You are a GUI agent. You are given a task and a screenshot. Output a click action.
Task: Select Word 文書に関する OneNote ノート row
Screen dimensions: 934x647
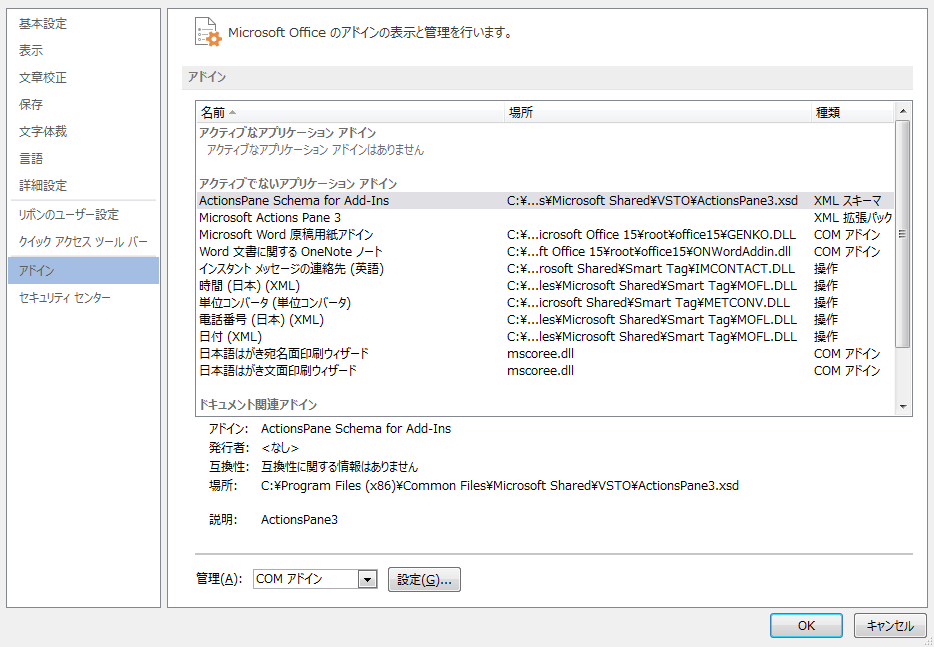click(x=545, y=251)
